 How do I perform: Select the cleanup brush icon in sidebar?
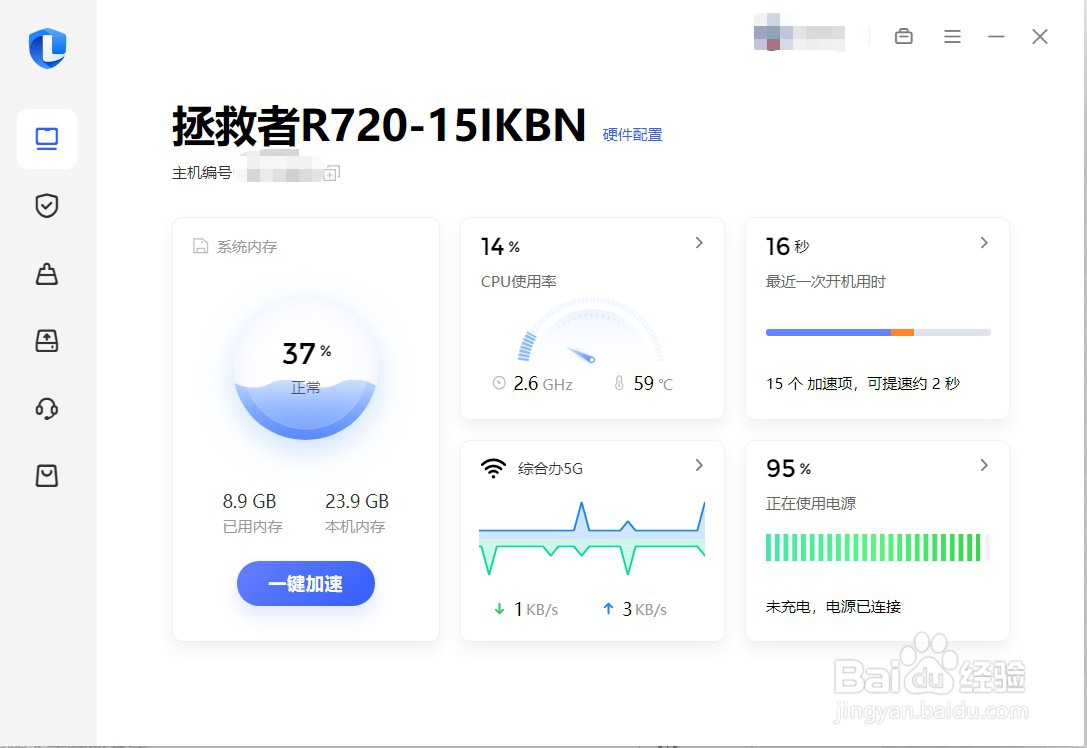click(46, 273)
